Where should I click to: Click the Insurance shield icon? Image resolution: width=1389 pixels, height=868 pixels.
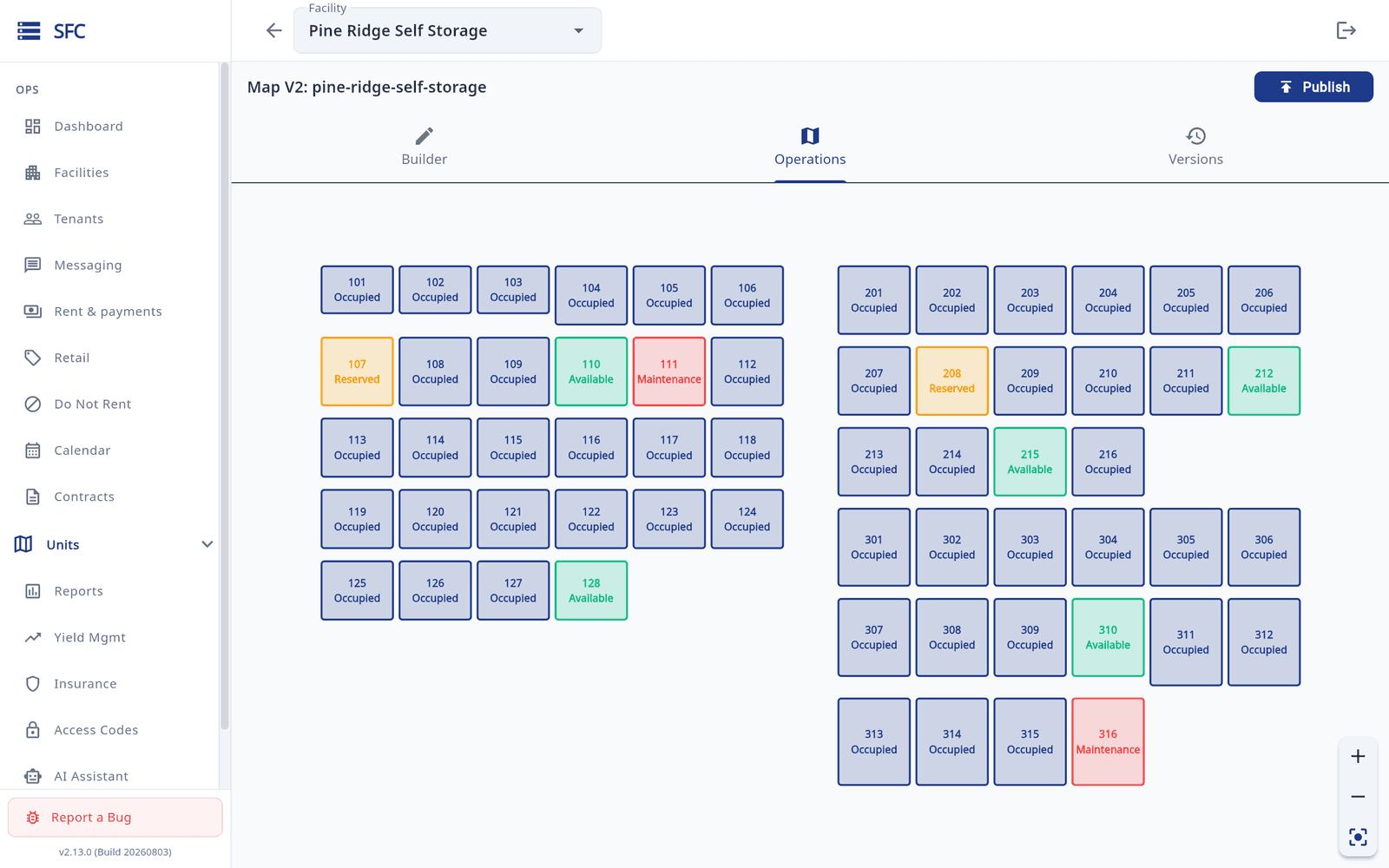click(33, 684)
